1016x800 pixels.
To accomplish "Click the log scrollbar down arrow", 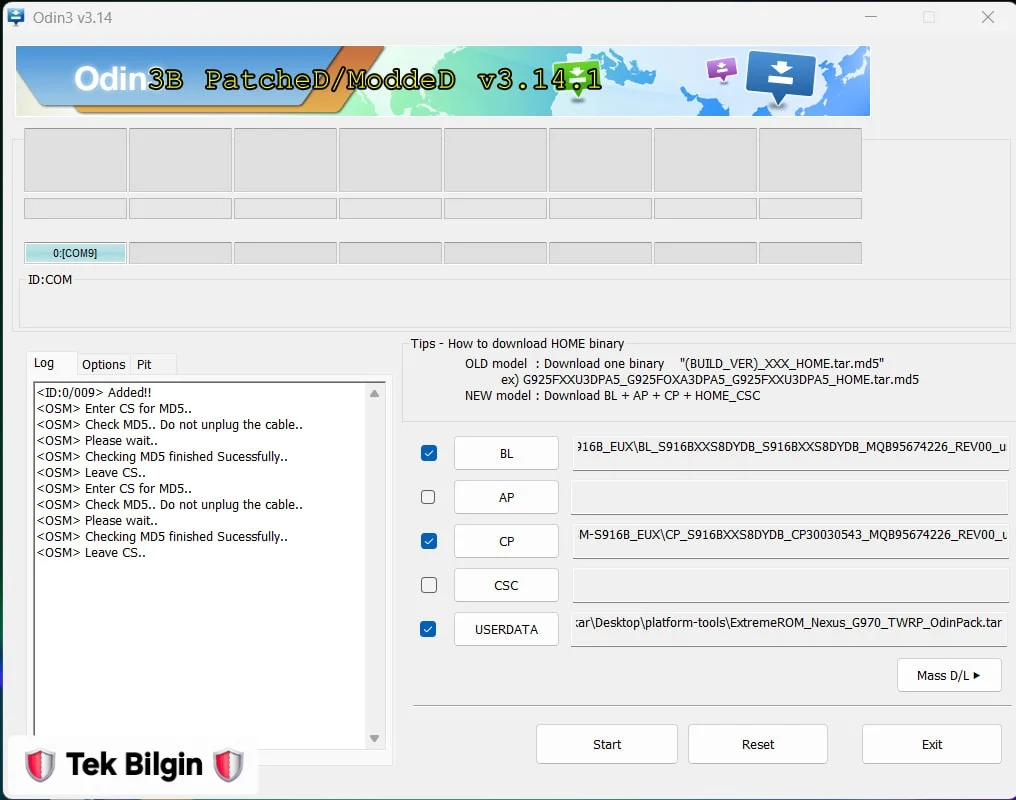I will point(375,738).
